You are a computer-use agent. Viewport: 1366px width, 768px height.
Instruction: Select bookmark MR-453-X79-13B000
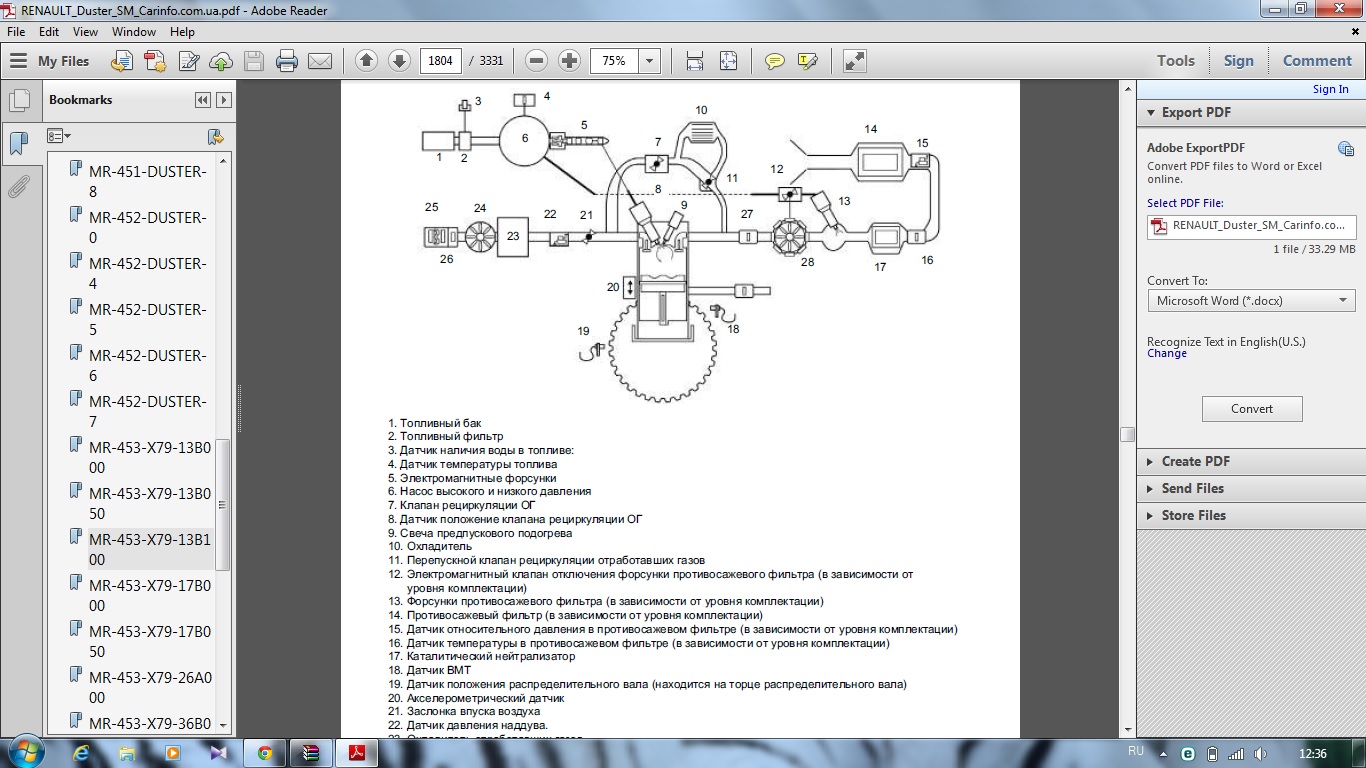[x=150, y=457]
